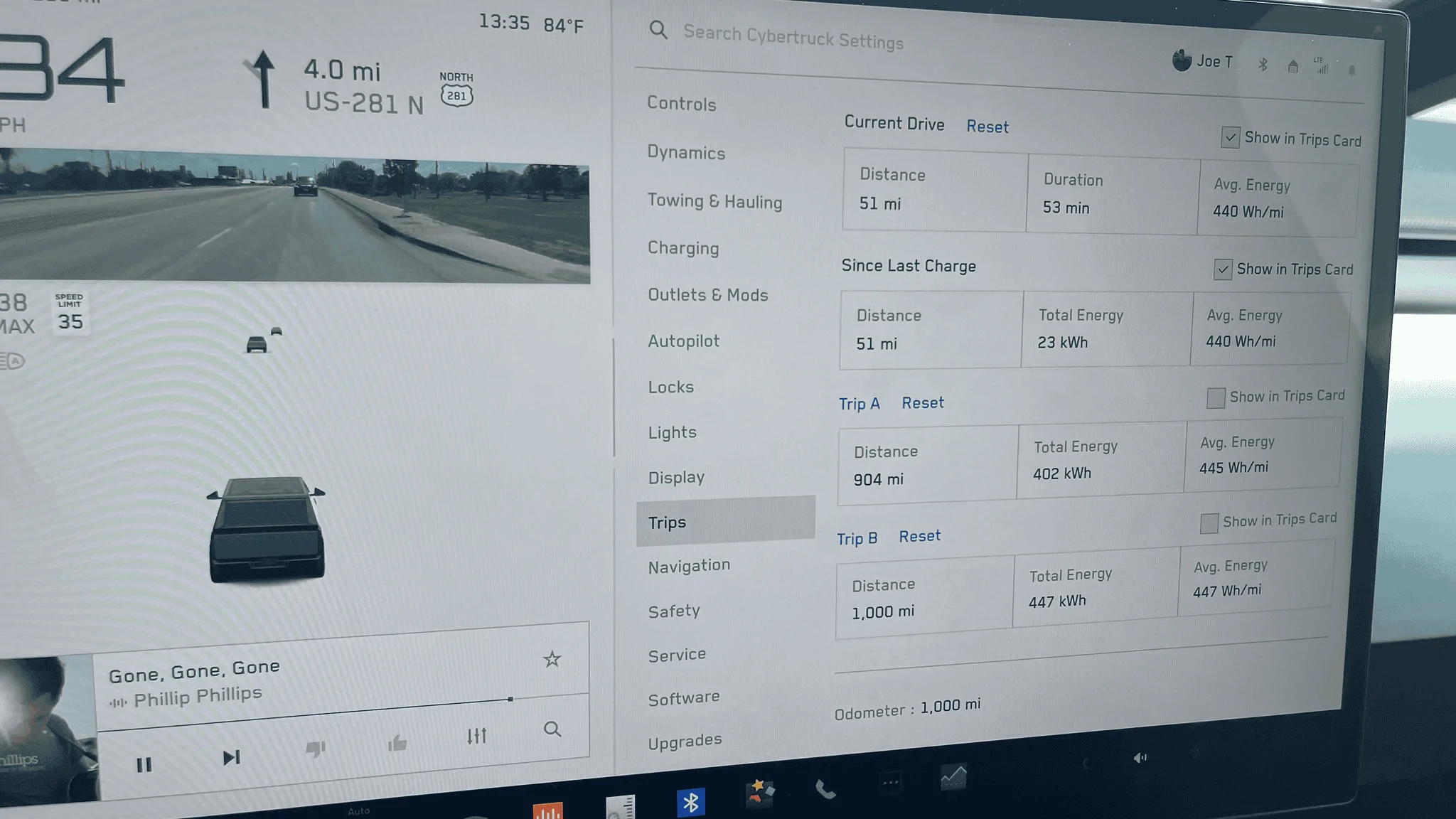This screenshot has height=819, width=1456.
Task: Skip to the next track
Action: [231, 758]
